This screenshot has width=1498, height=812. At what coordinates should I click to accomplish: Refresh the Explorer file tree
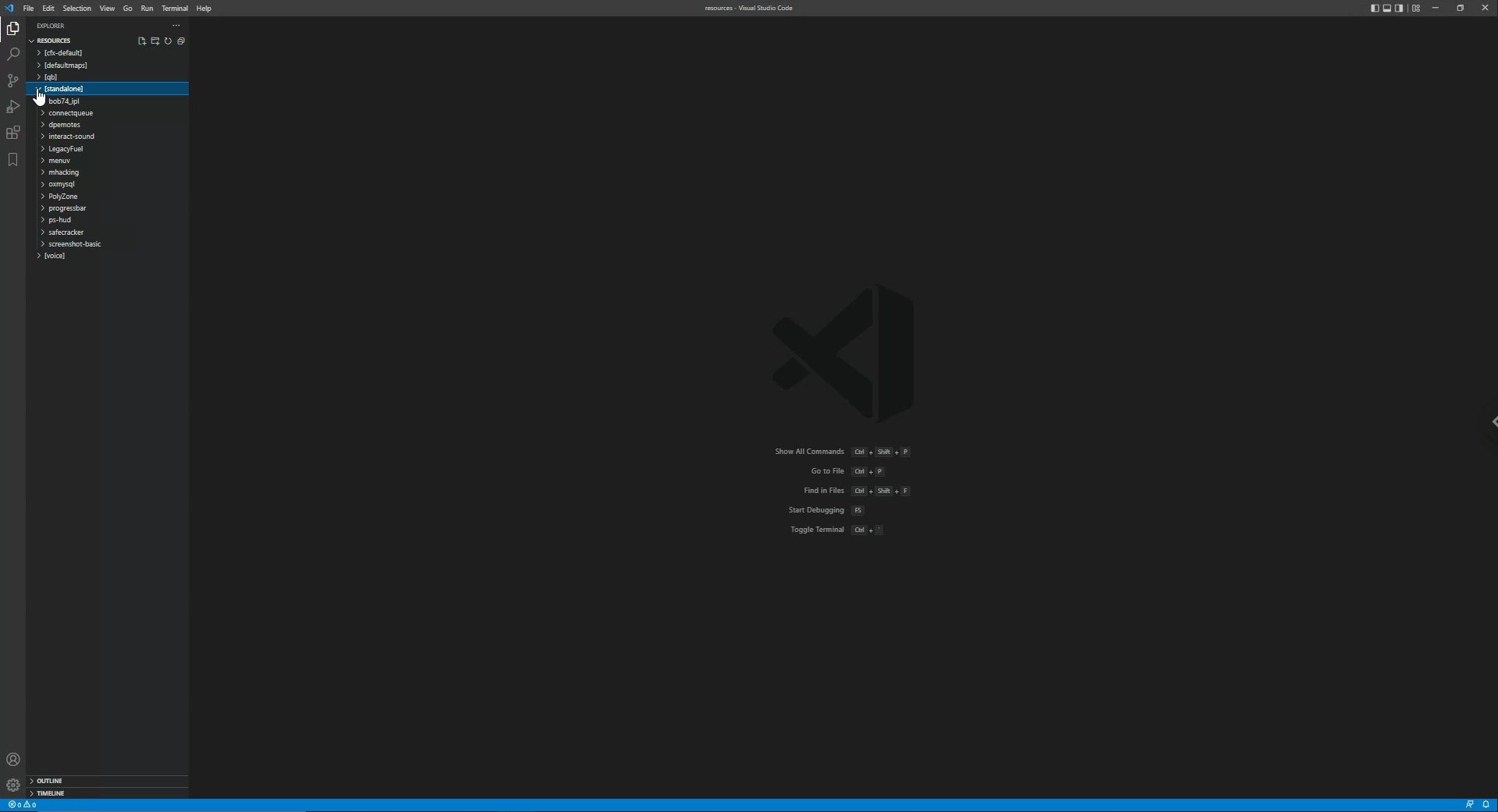point(168,41)
